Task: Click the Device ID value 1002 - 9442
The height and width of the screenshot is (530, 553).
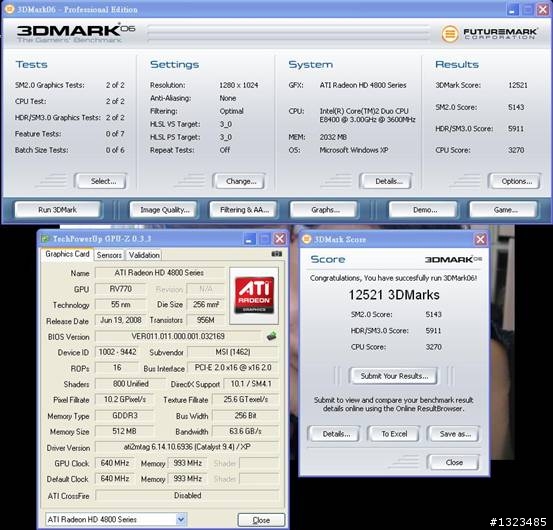Action: pos(117,352)
